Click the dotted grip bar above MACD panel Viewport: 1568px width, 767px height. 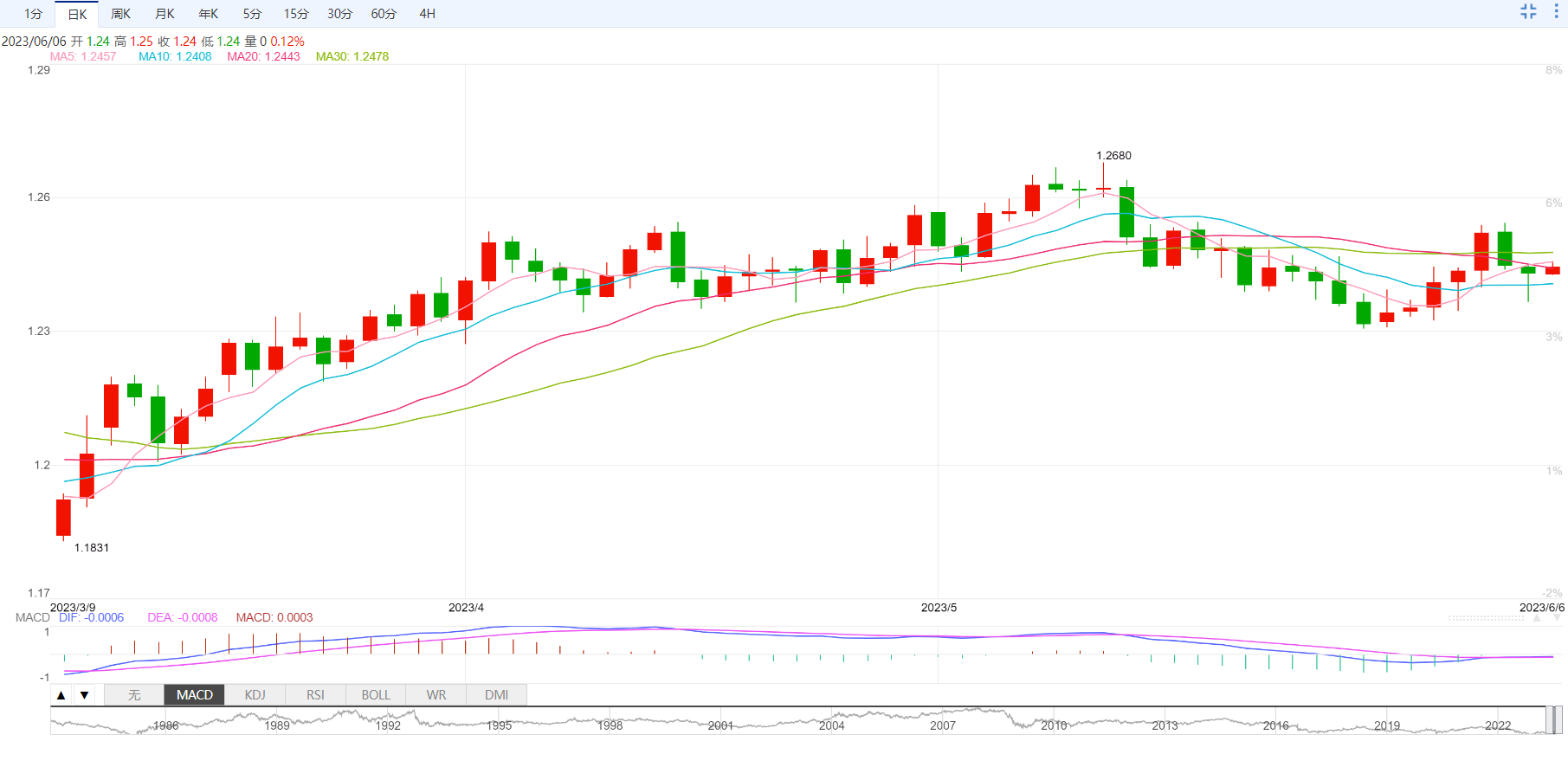tap(1486, 618)
